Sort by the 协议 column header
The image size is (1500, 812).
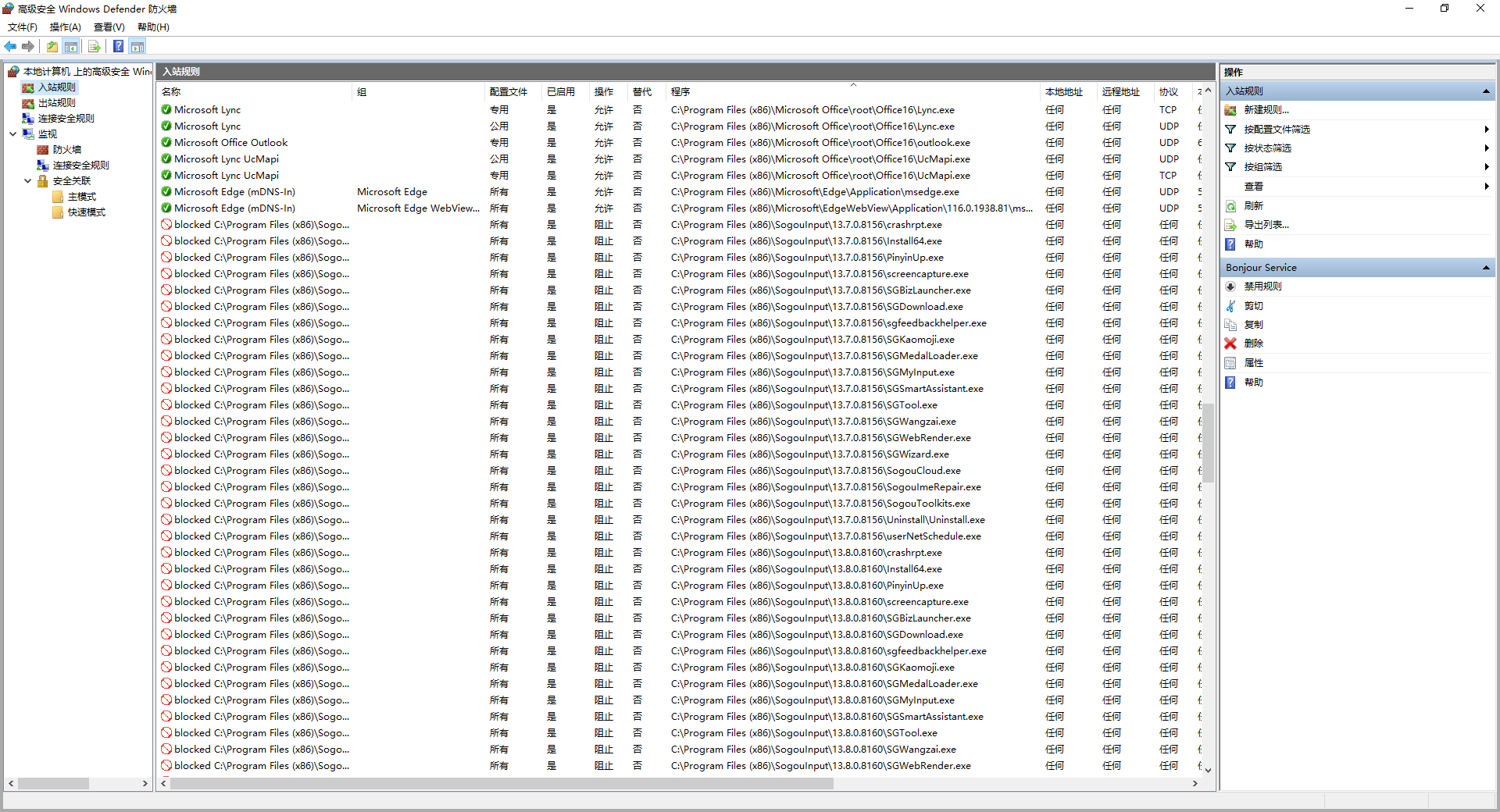click(1173, 92)
